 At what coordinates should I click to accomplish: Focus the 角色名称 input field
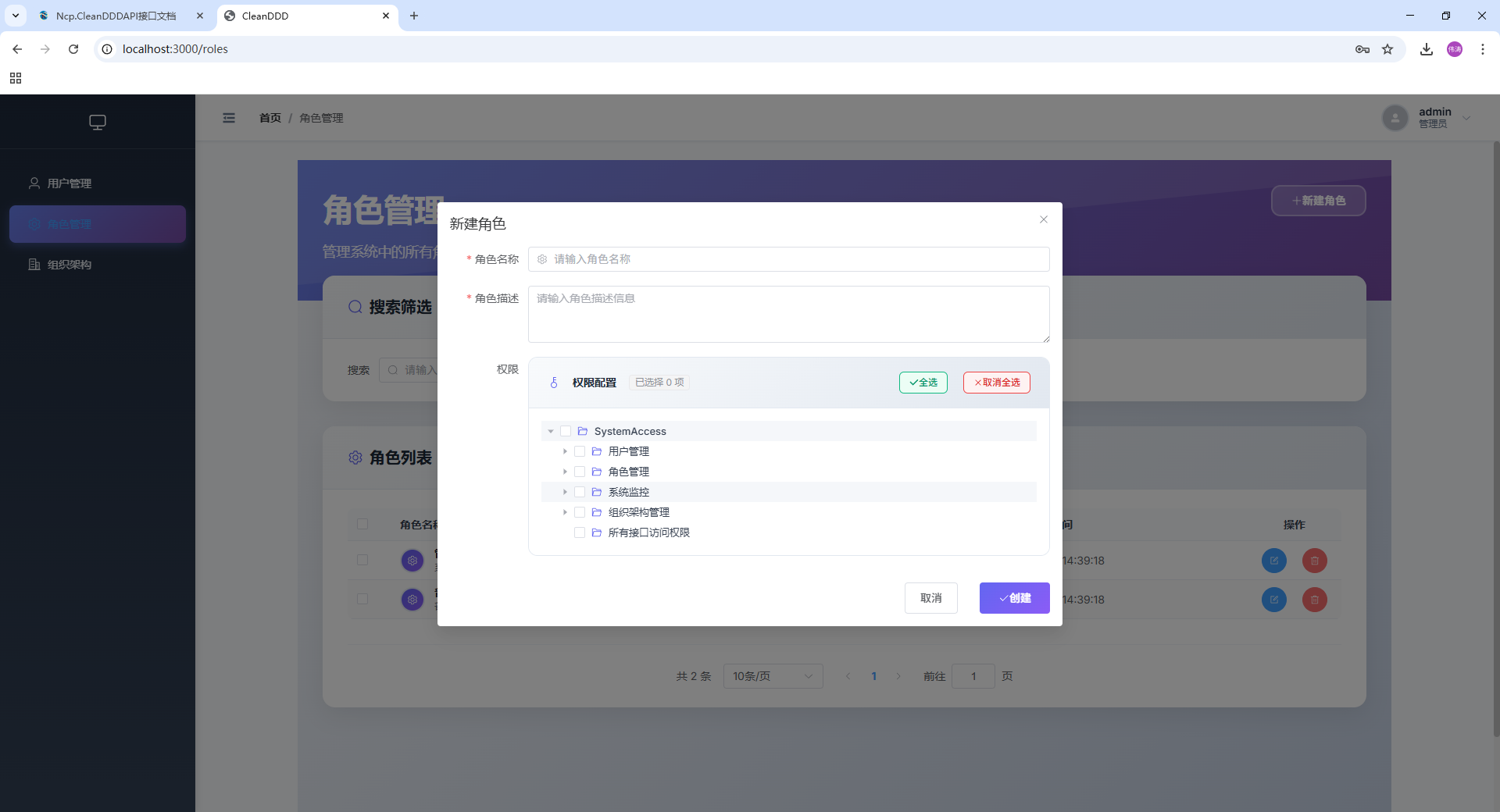coord(789,259)
